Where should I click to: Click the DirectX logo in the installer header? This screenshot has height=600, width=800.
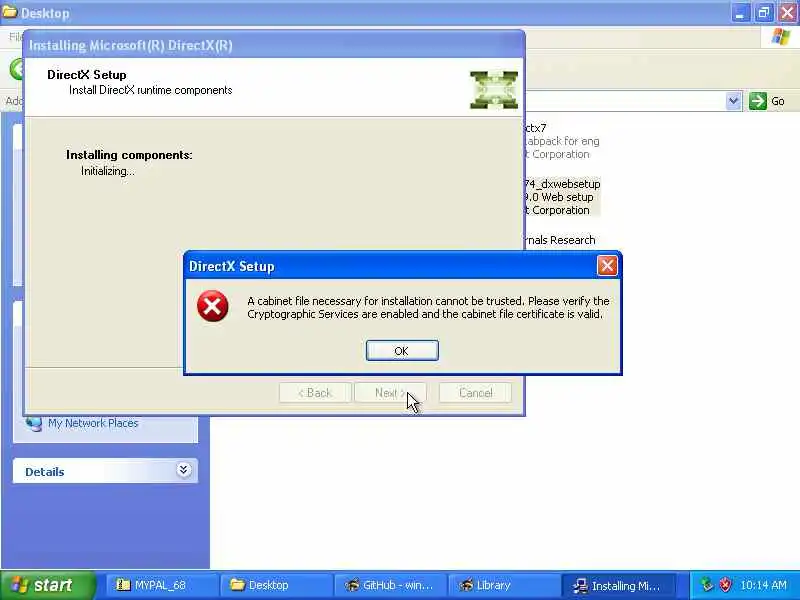pos(493,90)
